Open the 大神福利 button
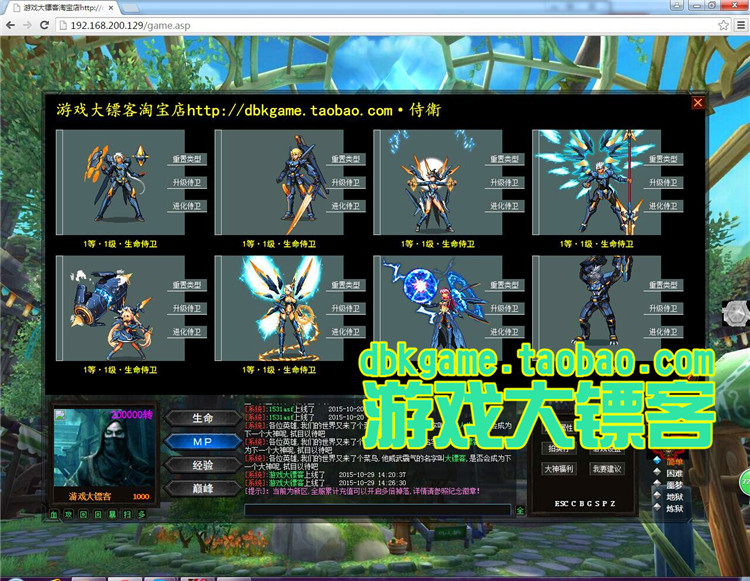750x581 pixels. pyautogui.click(x=559, y=469)
